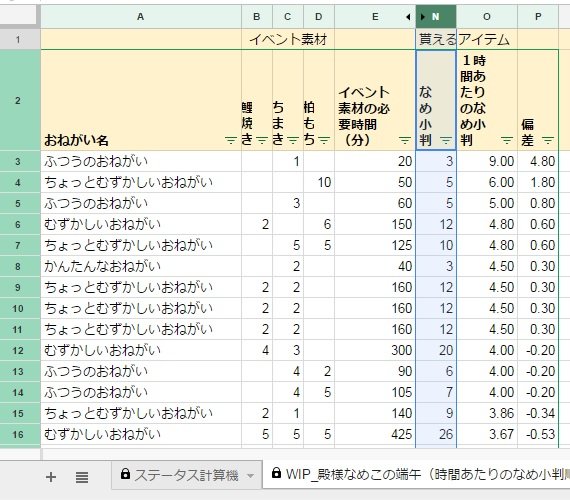Switch to ステータス計算機 sheet tab
The height and width of the screenshot is (500, 570).
186,475
